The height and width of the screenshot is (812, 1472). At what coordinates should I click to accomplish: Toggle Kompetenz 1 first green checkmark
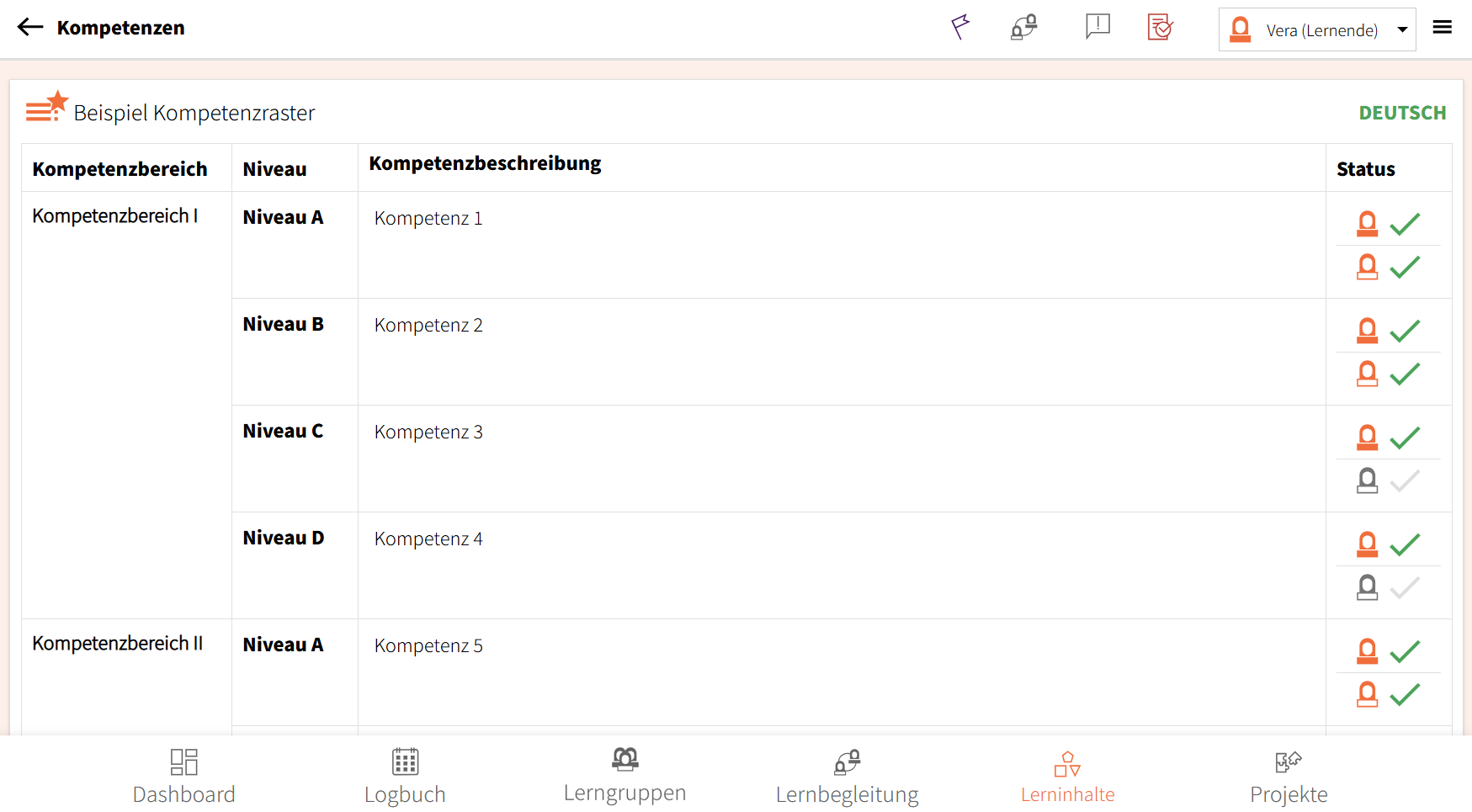[x=1405, y=224]
